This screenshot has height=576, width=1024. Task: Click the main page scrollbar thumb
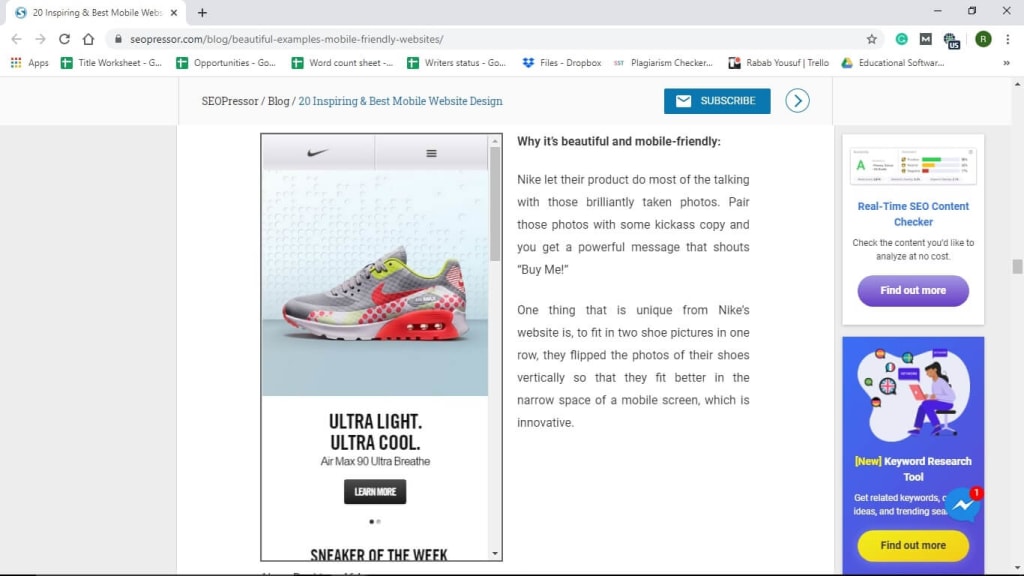click(x=1017, y=266)
